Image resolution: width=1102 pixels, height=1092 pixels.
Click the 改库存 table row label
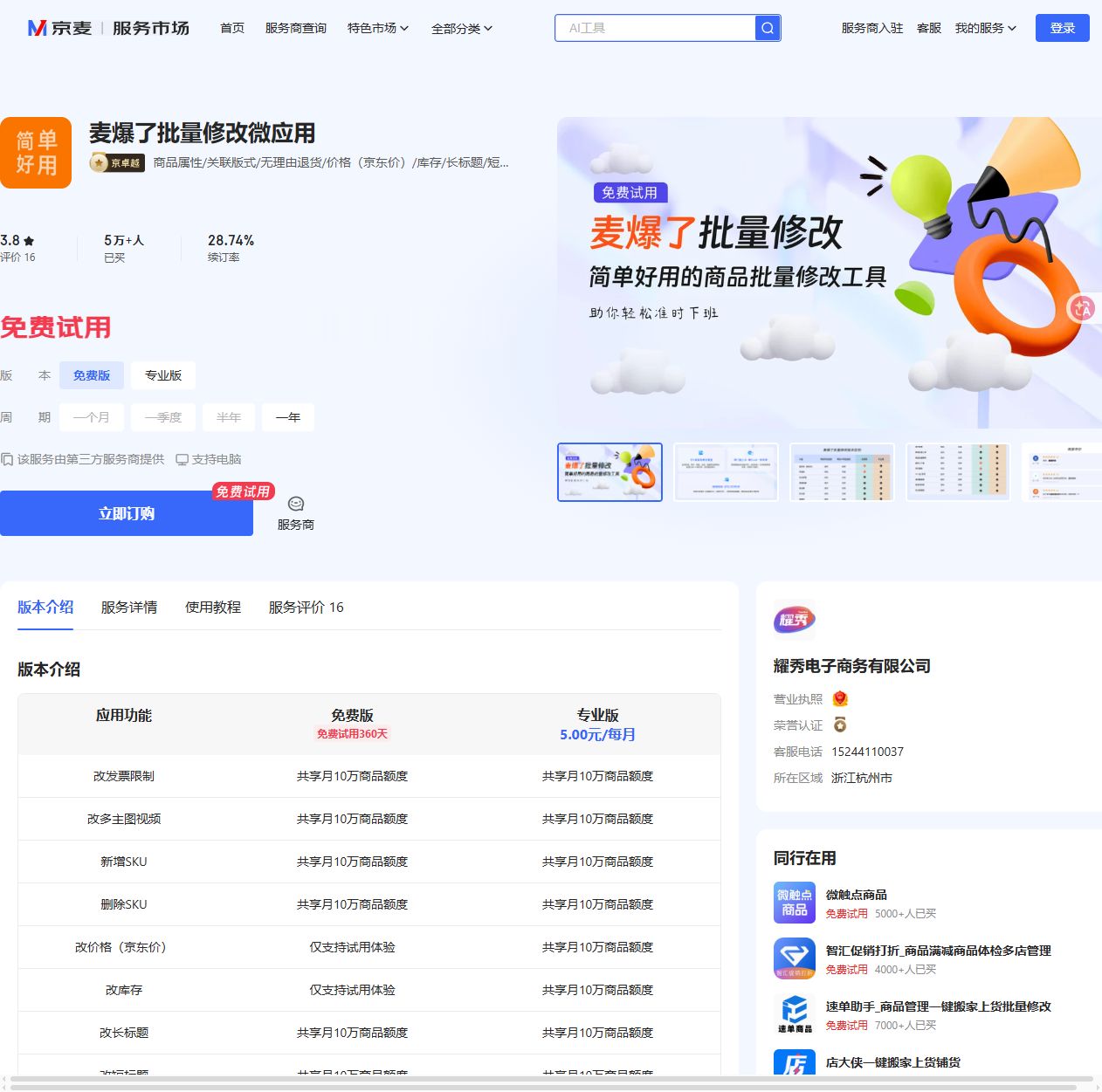coord(124,990)
